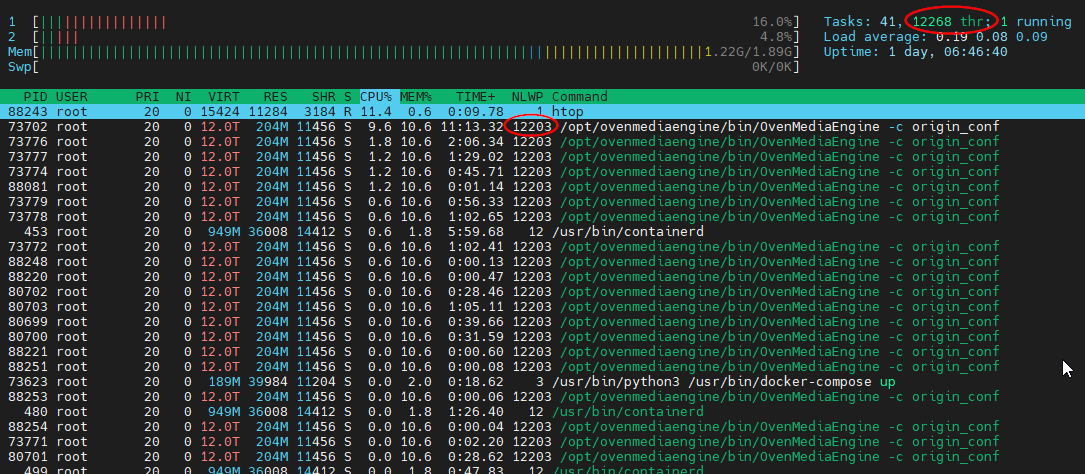Viewport: 1085px width, 474px height.
Task: Sort by the TIME+ column header
Action: click(x=475, y=96)
